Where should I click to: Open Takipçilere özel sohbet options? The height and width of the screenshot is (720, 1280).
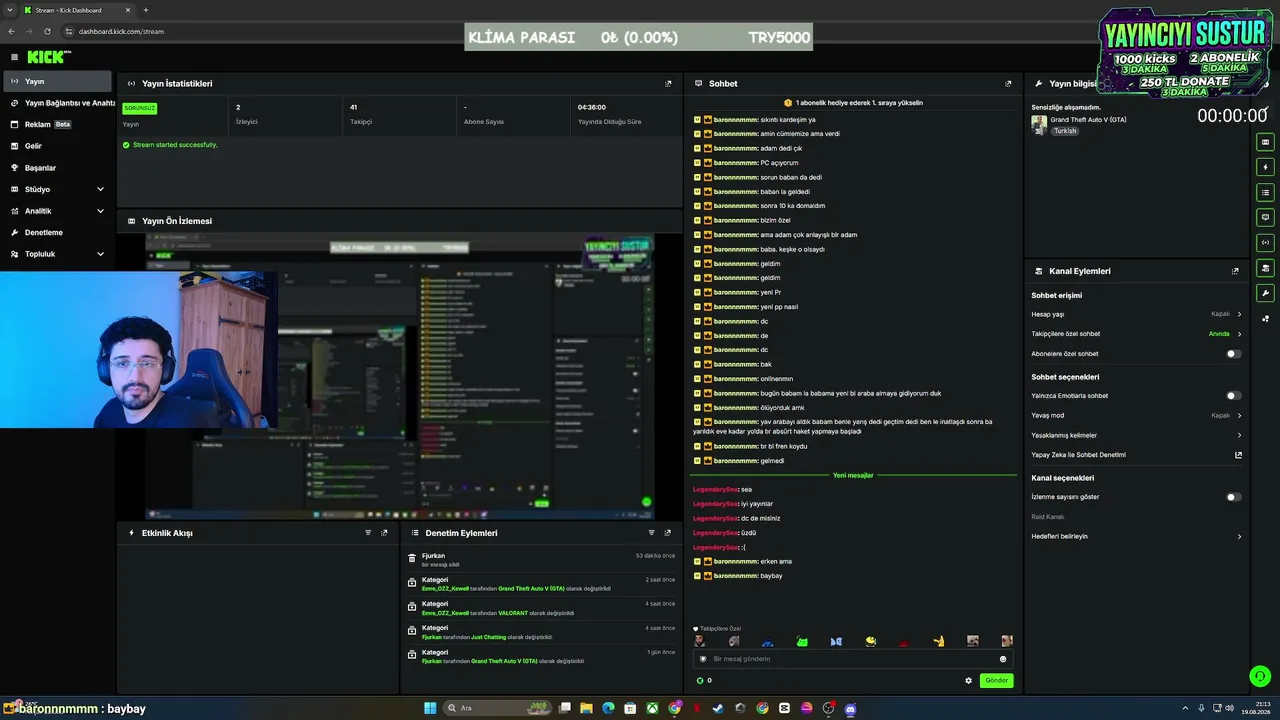[1136, 334]
